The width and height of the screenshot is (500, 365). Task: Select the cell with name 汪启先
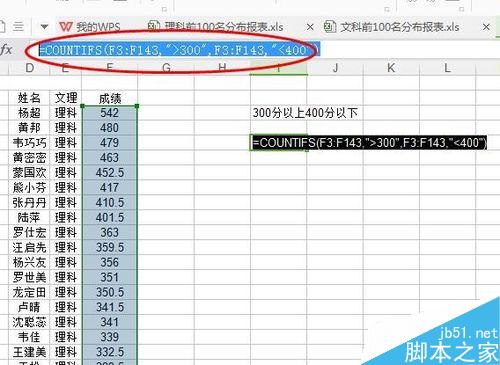pyautogui.click(x=29, y=248)
